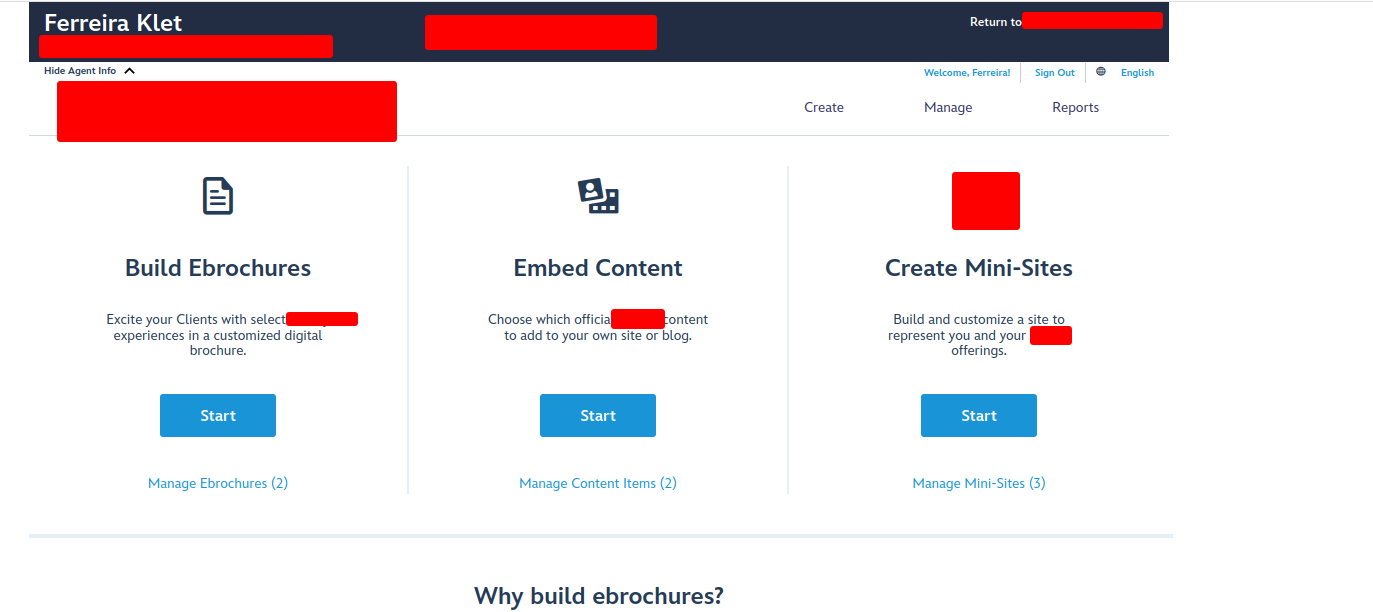This screenshot has width=1373, height=612.
Task: Open the Manage menu
Action: [947, 108]
